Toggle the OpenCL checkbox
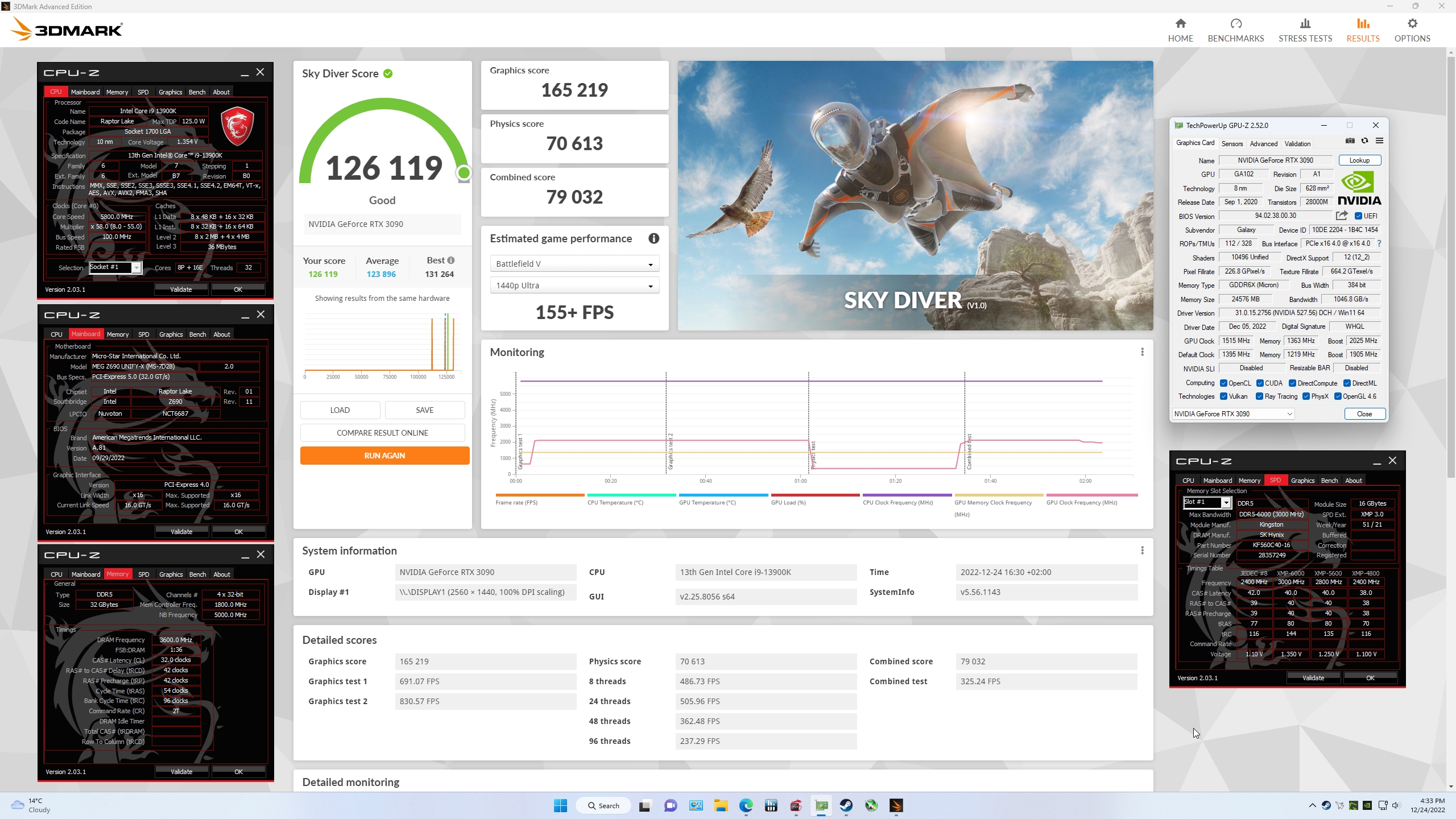 click(1223, 383)
